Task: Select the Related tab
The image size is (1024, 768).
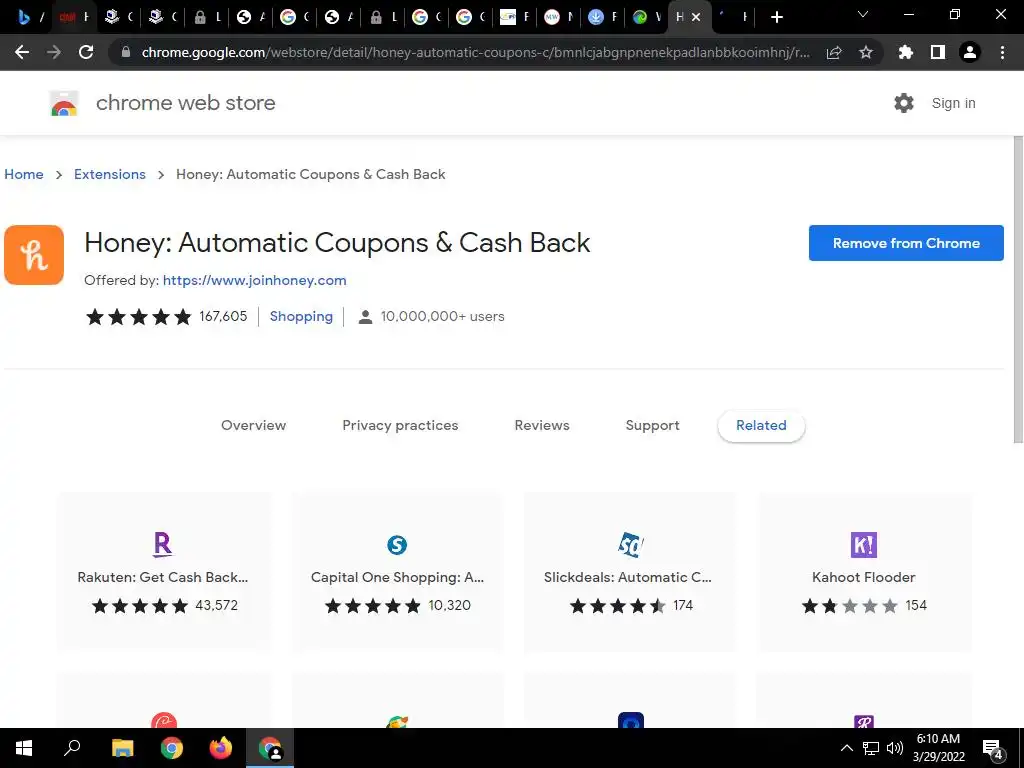Action: (761, 425)
